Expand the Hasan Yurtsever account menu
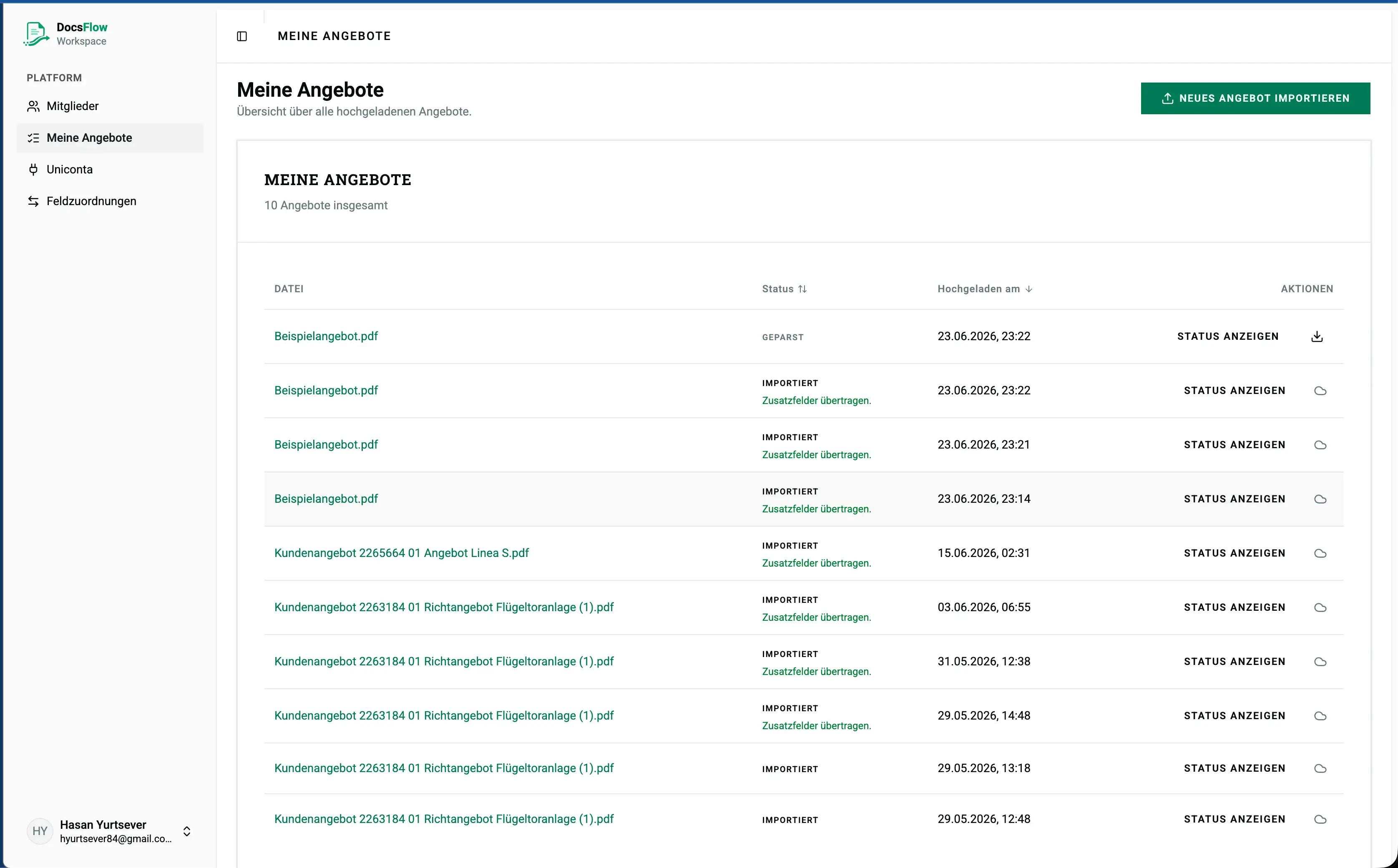The width and height of the screenshot is (1398, 868). 186,830
